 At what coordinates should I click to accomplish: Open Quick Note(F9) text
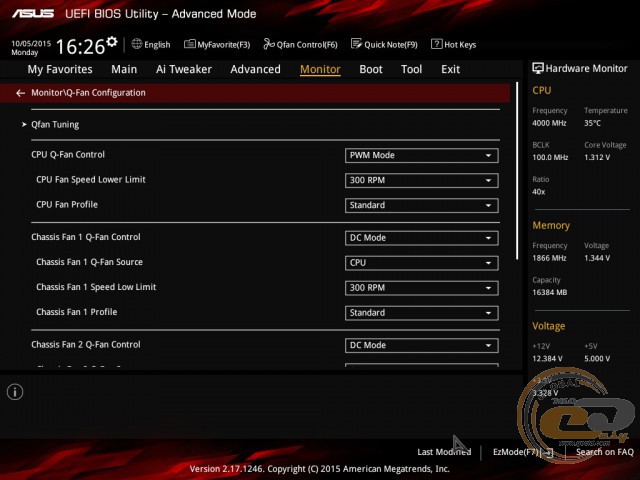391,44
